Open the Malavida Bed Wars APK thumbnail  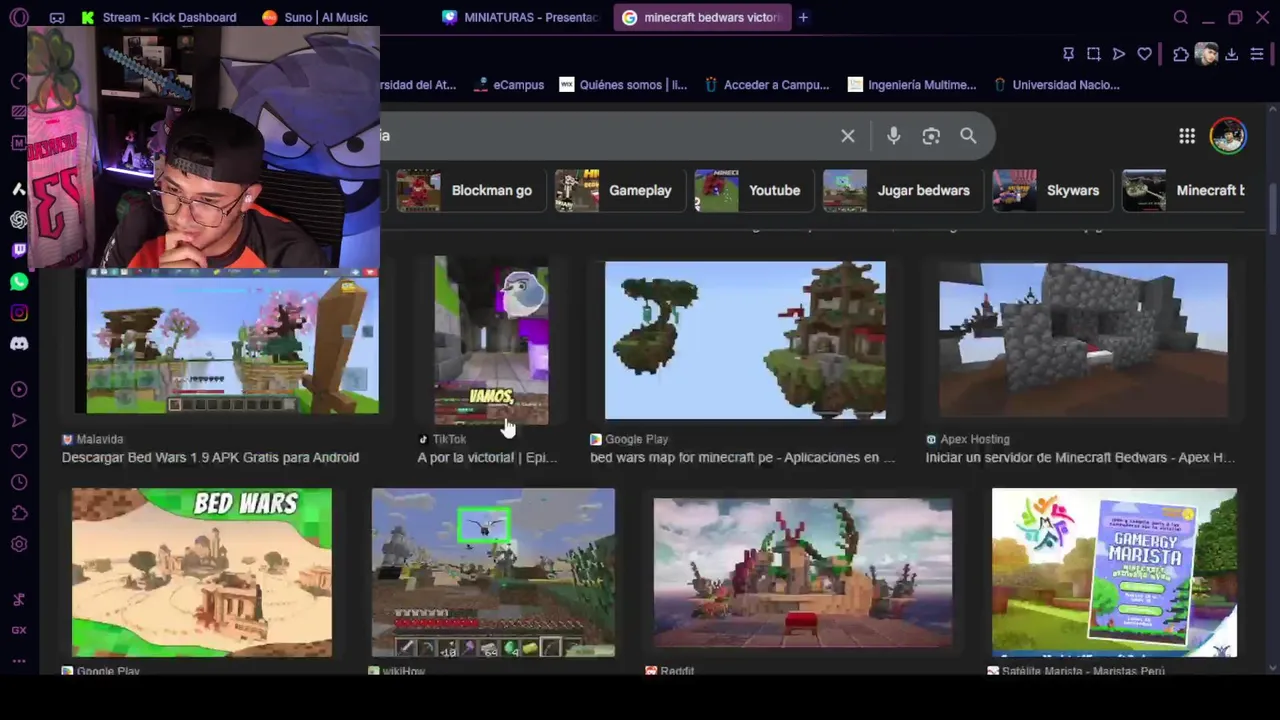coord(232,343)
